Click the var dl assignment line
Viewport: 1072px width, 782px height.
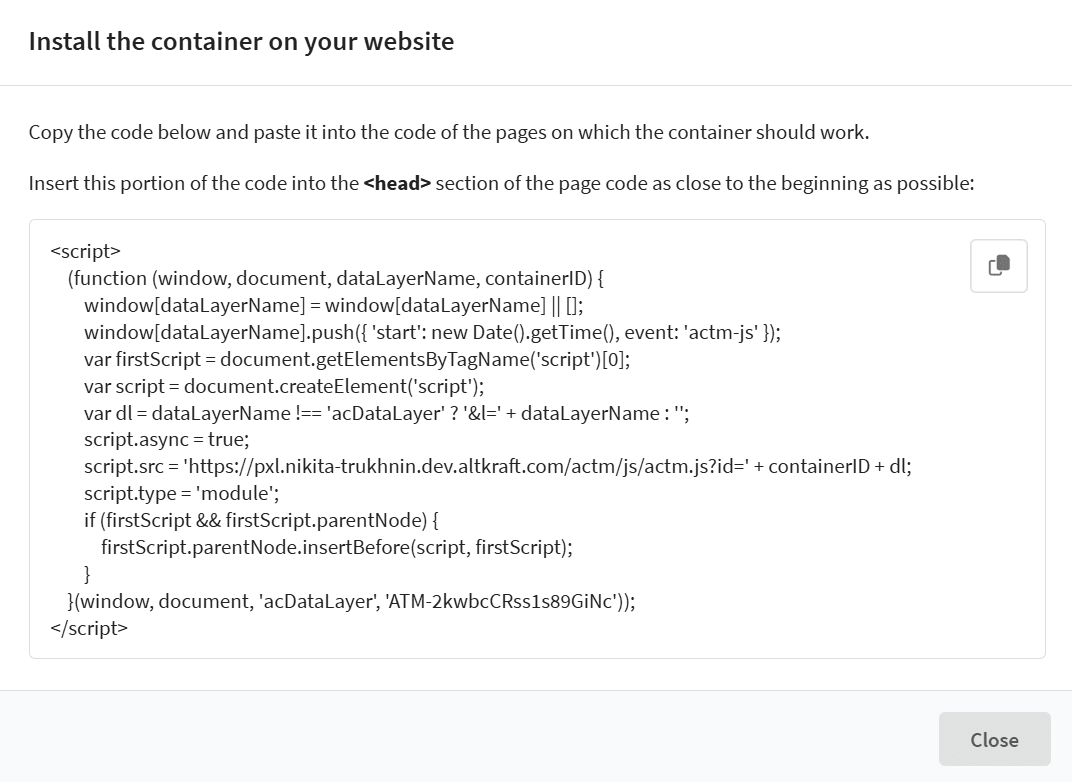tap(386, 413)
